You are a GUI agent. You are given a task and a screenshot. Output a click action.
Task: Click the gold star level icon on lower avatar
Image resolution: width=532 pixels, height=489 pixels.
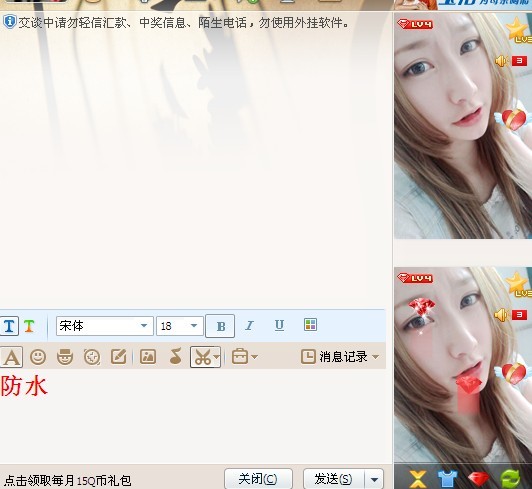518,284
